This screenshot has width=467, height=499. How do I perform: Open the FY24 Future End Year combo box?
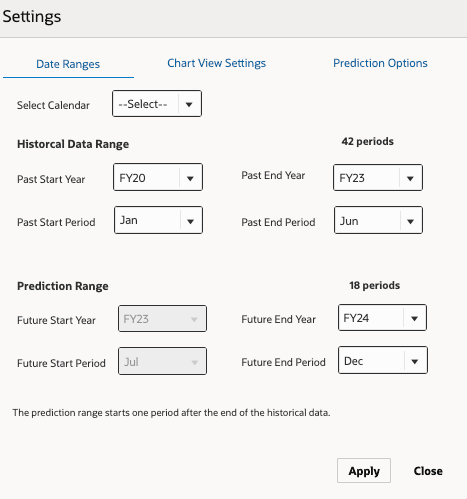(x=382, y=317)
